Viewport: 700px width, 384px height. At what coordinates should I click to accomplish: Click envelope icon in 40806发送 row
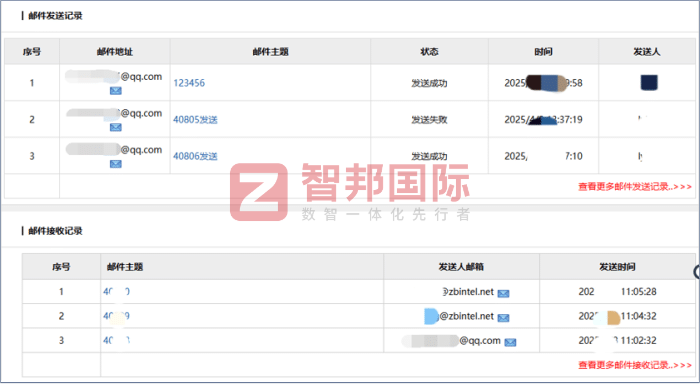coord(116,164)
